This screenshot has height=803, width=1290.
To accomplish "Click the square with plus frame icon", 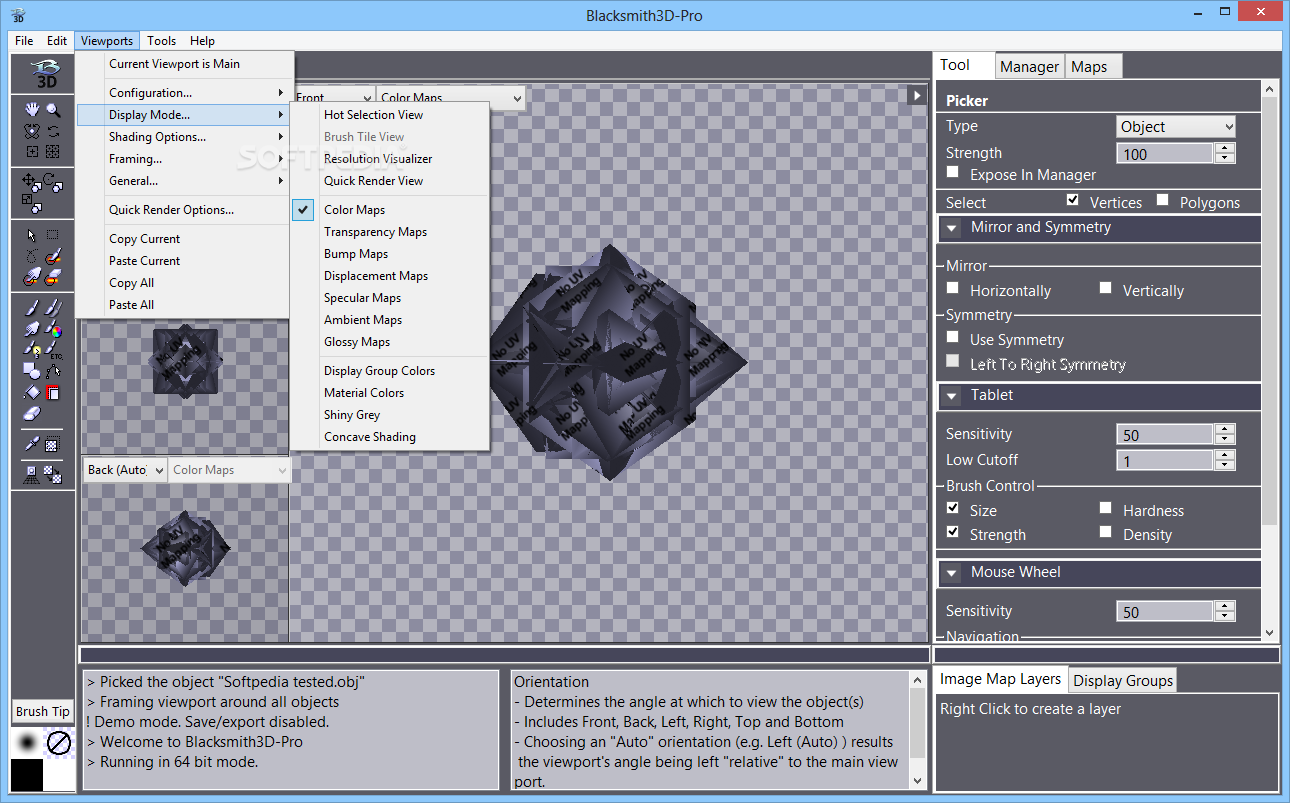I will pos(32,152).
